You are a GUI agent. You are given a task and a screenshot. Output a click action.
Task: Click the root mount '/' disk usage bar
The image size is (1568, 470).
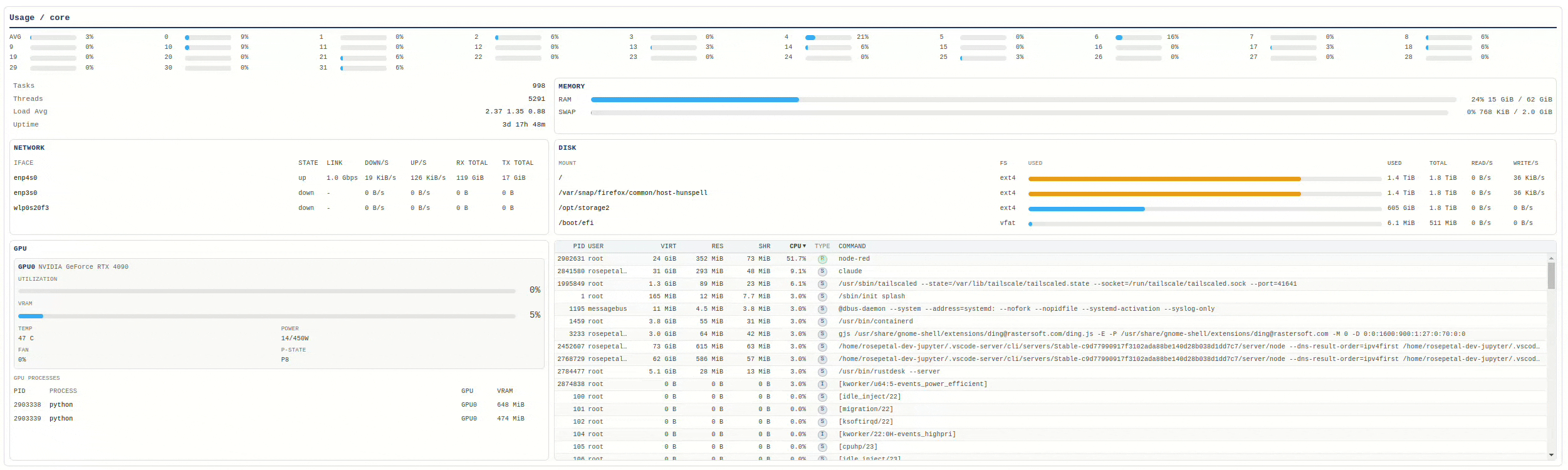pyautogui.click(x=1205, y=179)
